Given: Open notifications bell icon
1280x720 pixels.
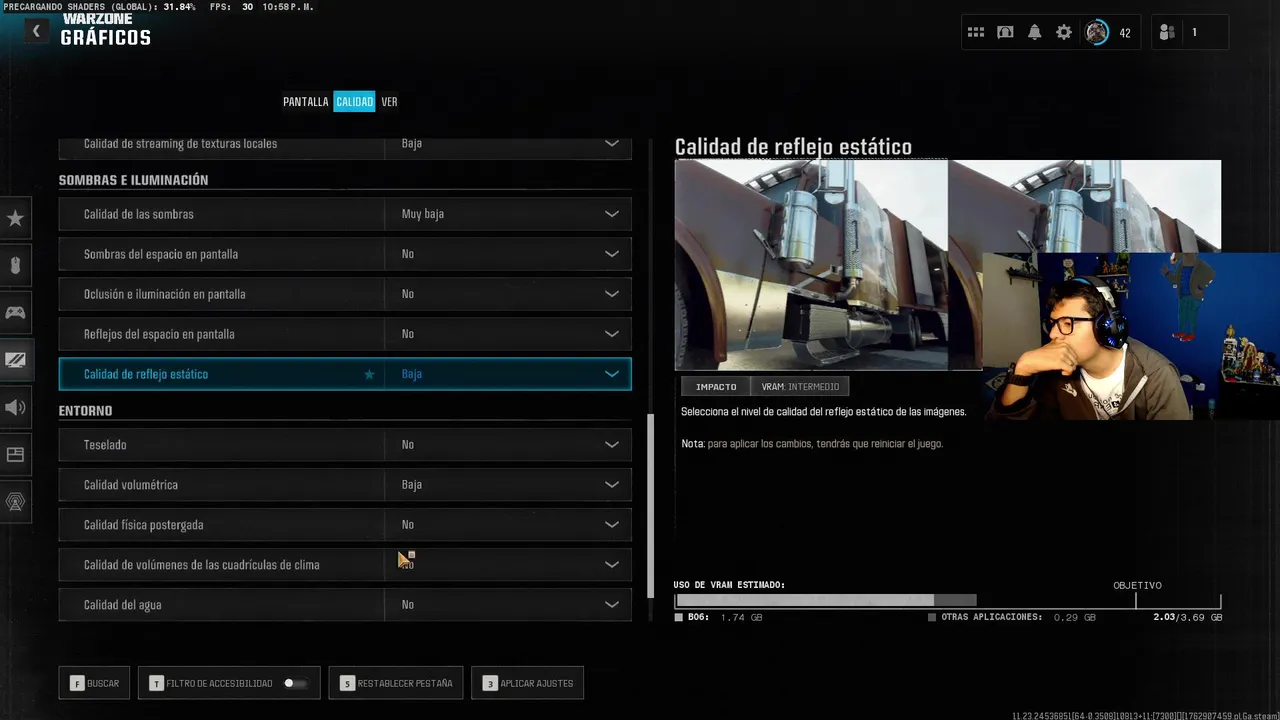Looking at the screenshot, I should coord(1035,32).
